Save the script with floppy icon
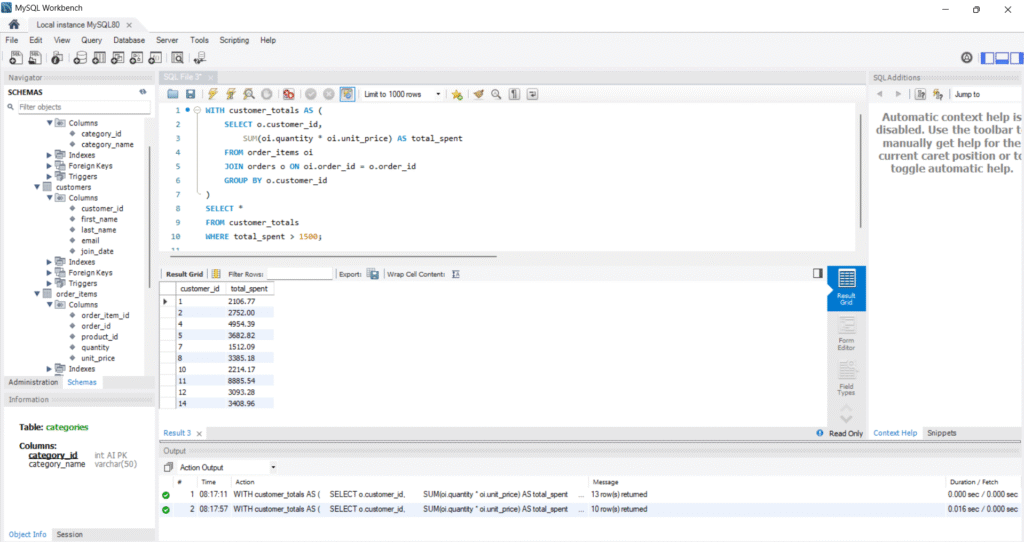The image size is (1024, 542). coord(191,94)
